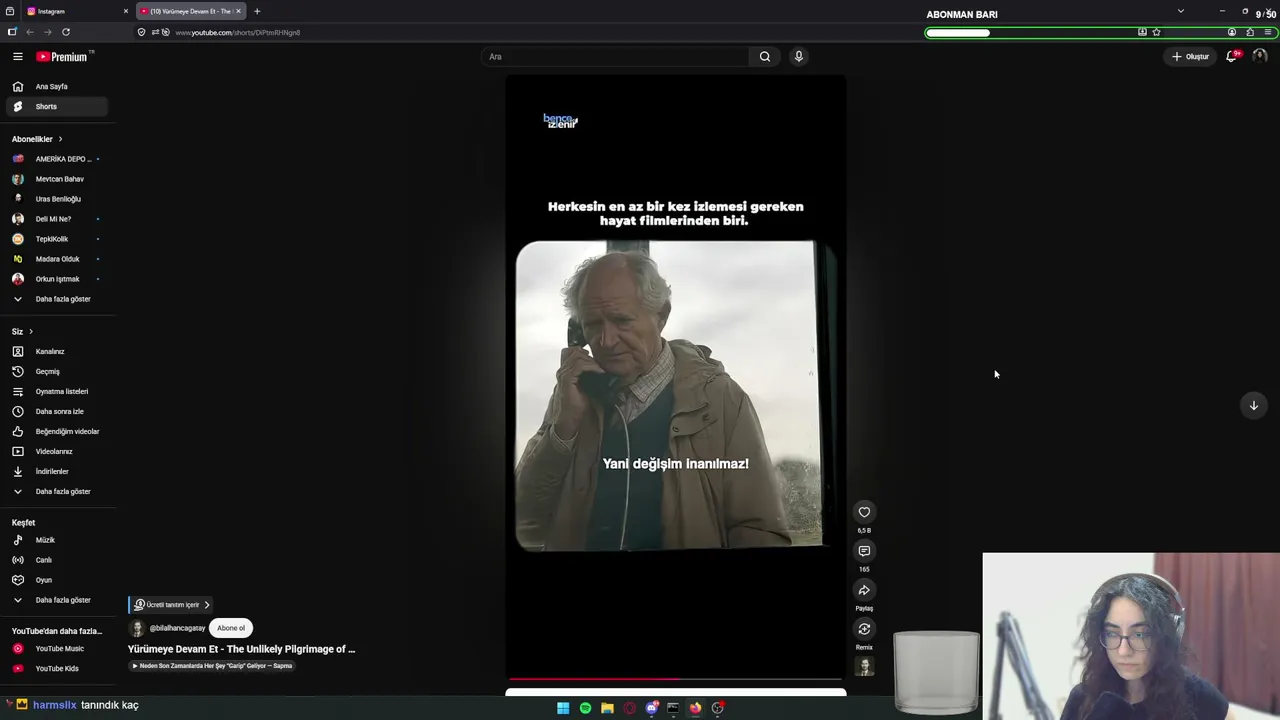The height and width of the screenshot is (720, 1280).
Task: Open the comments on this Short
Action: 864,551
